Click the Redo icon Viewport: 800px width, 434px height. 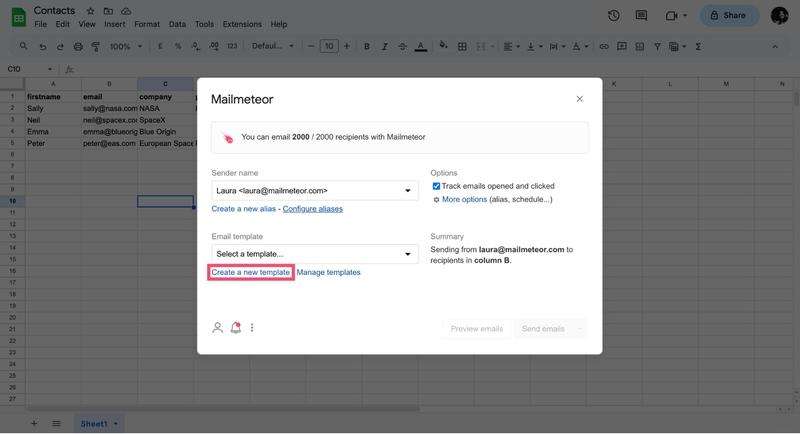[x=60, y=46]
